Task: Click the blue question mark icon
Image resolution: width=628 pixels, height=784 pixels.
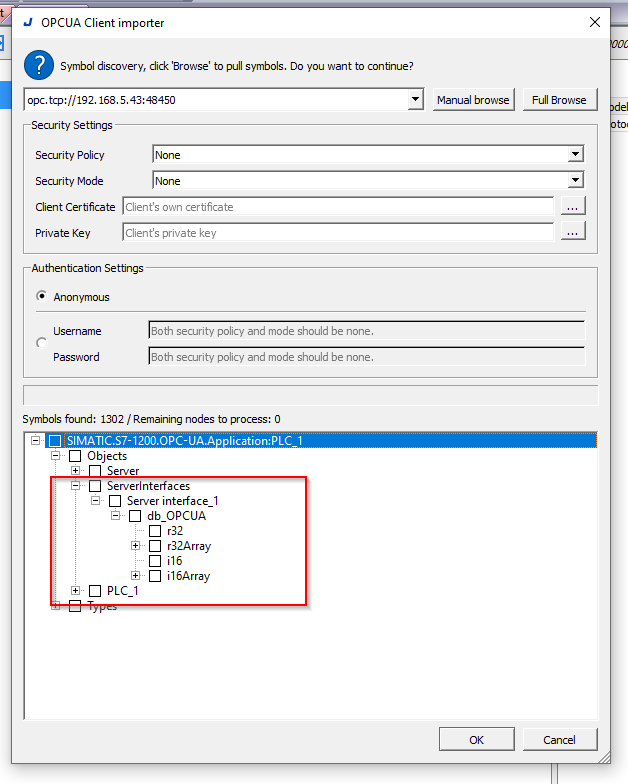Action: (38, 66)
